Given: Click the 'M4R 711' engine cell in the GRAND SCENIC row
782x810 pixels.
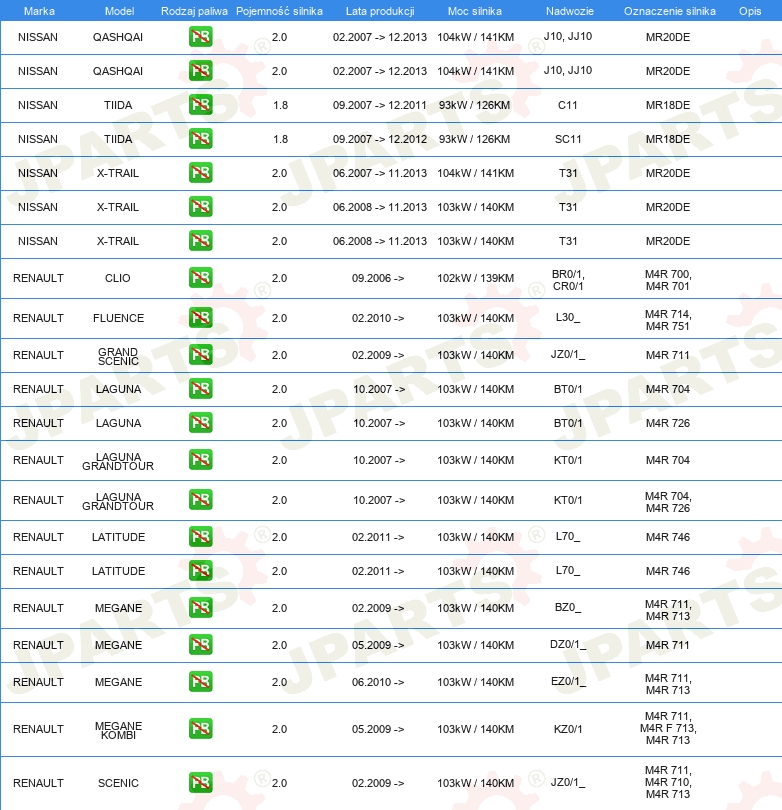Looking at the screenshot, I should click(x=668, y=355).
